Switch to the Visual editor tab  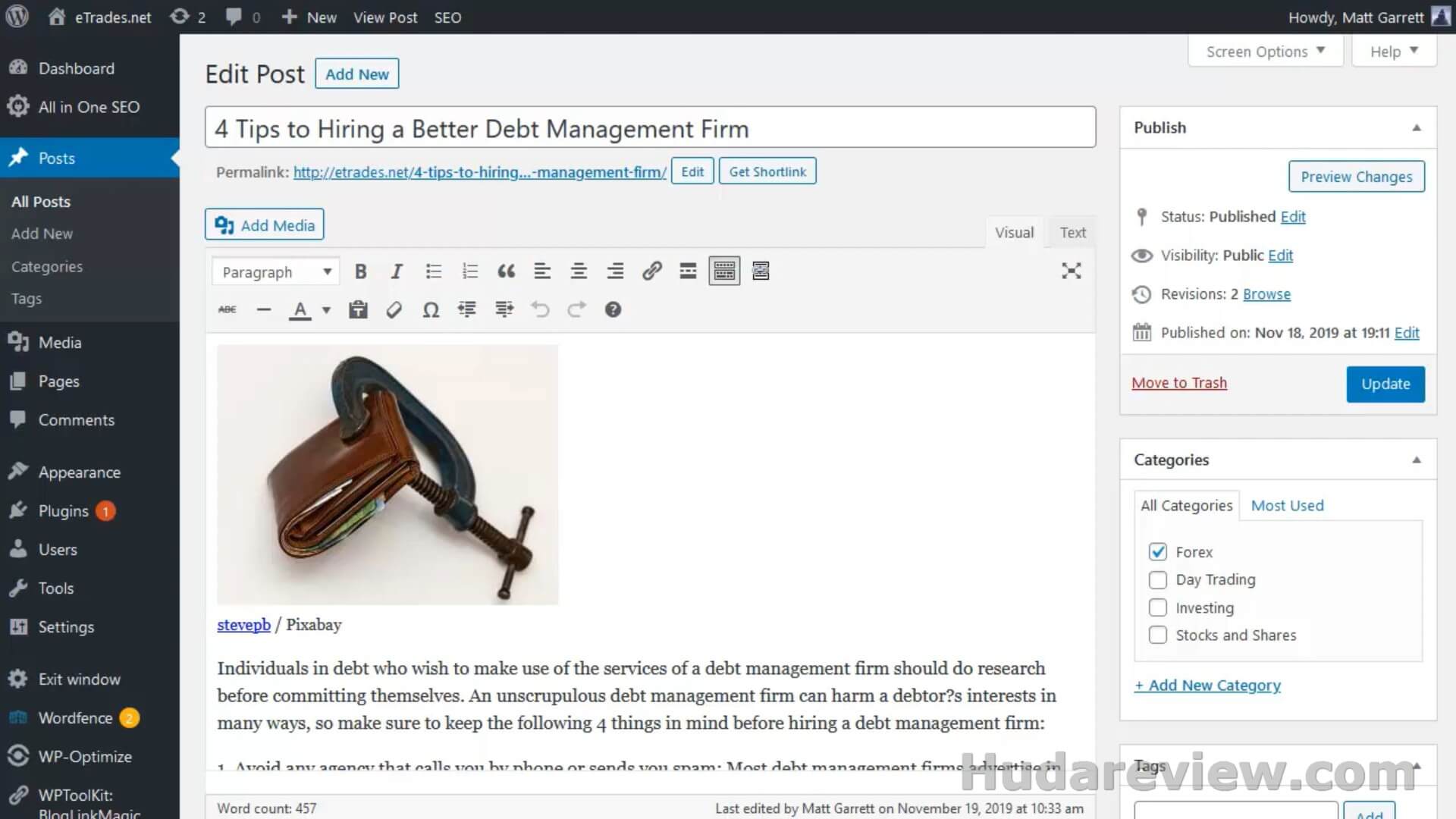pyautogui.click(x=1014, y=232)
